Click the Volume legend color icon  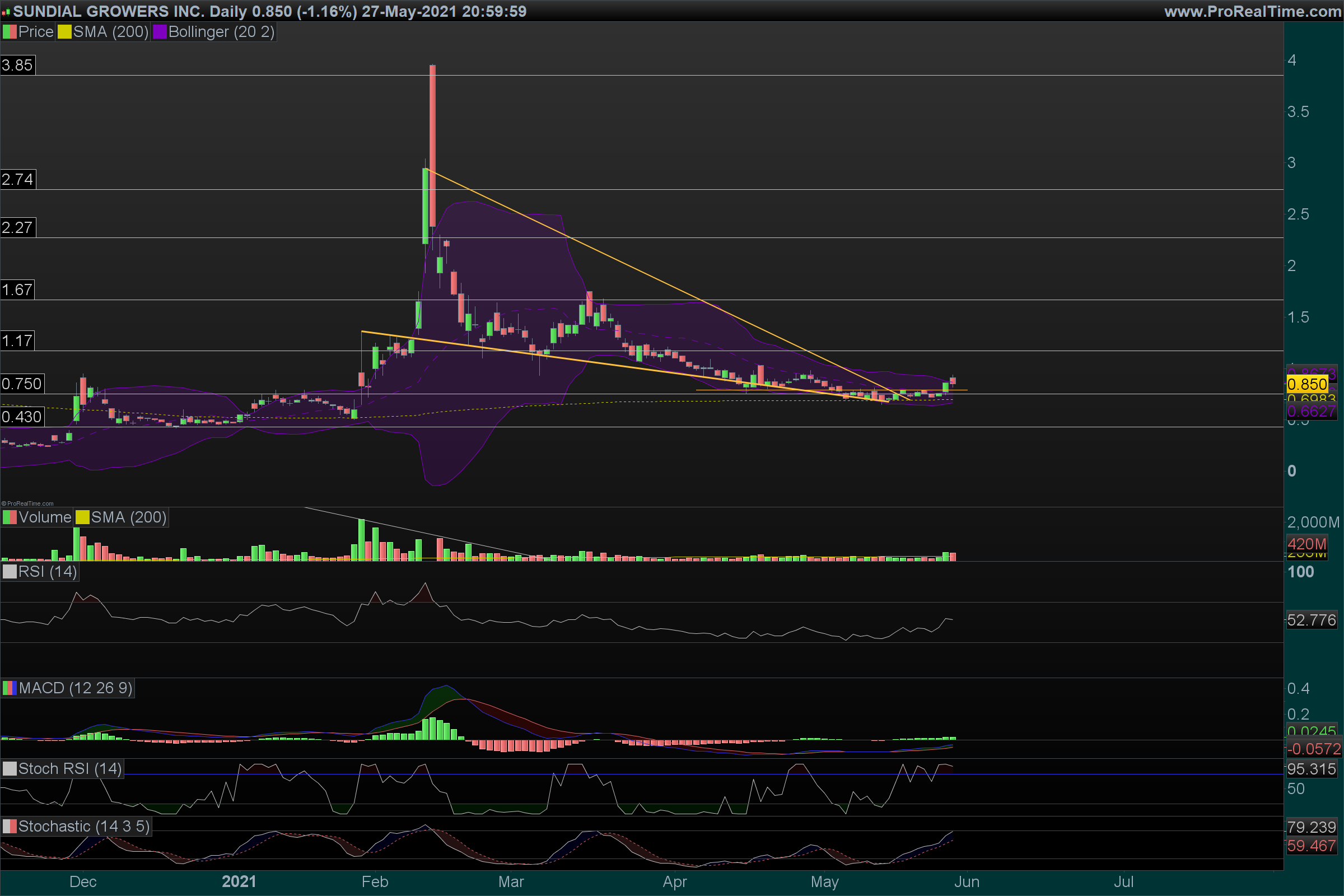click(x=10, y=517)
